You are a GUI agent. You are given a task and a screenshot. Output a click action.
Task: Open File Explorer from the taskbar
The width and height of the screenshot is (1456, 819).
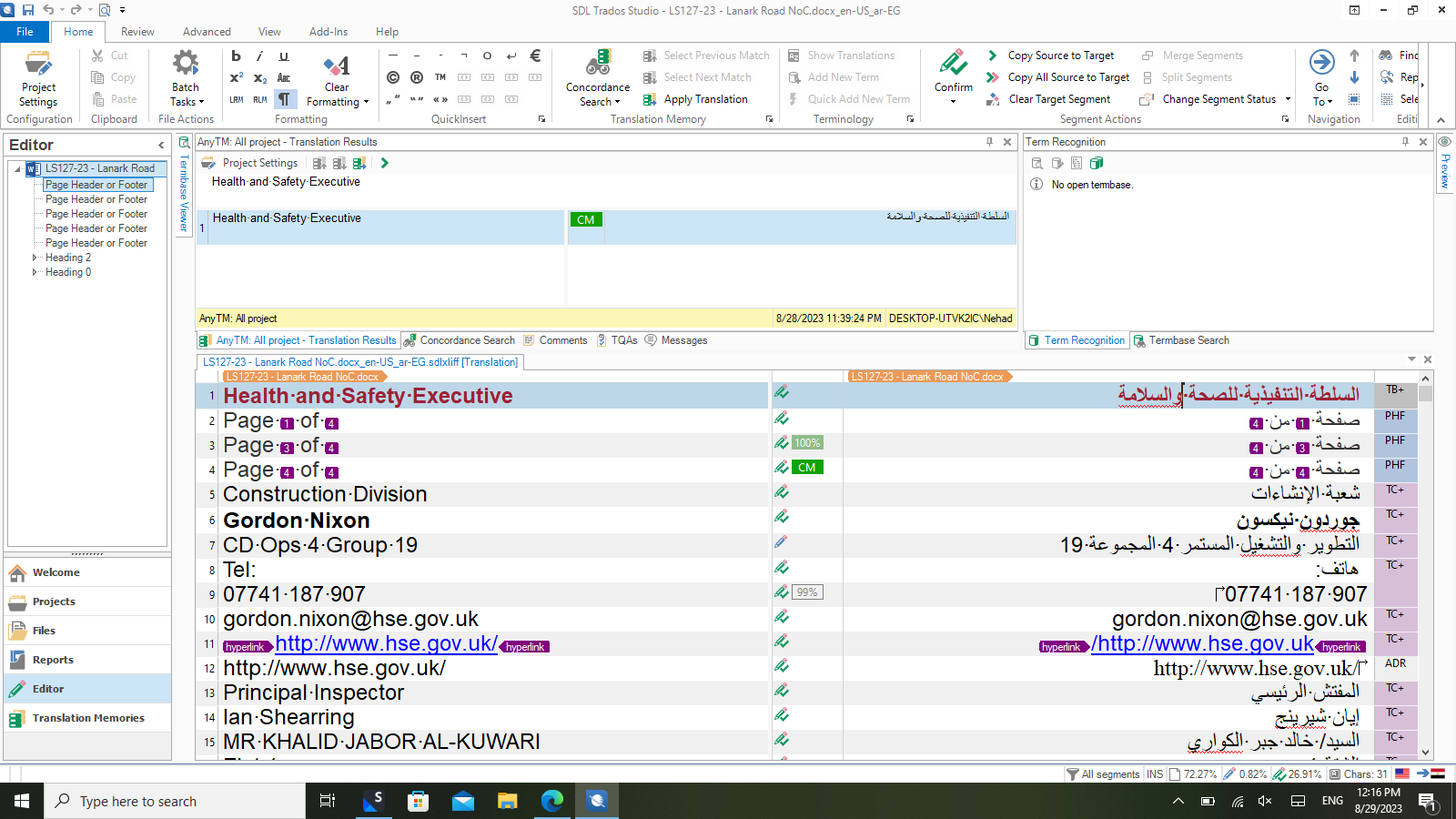pyautogui.click(x=508, y=801)
